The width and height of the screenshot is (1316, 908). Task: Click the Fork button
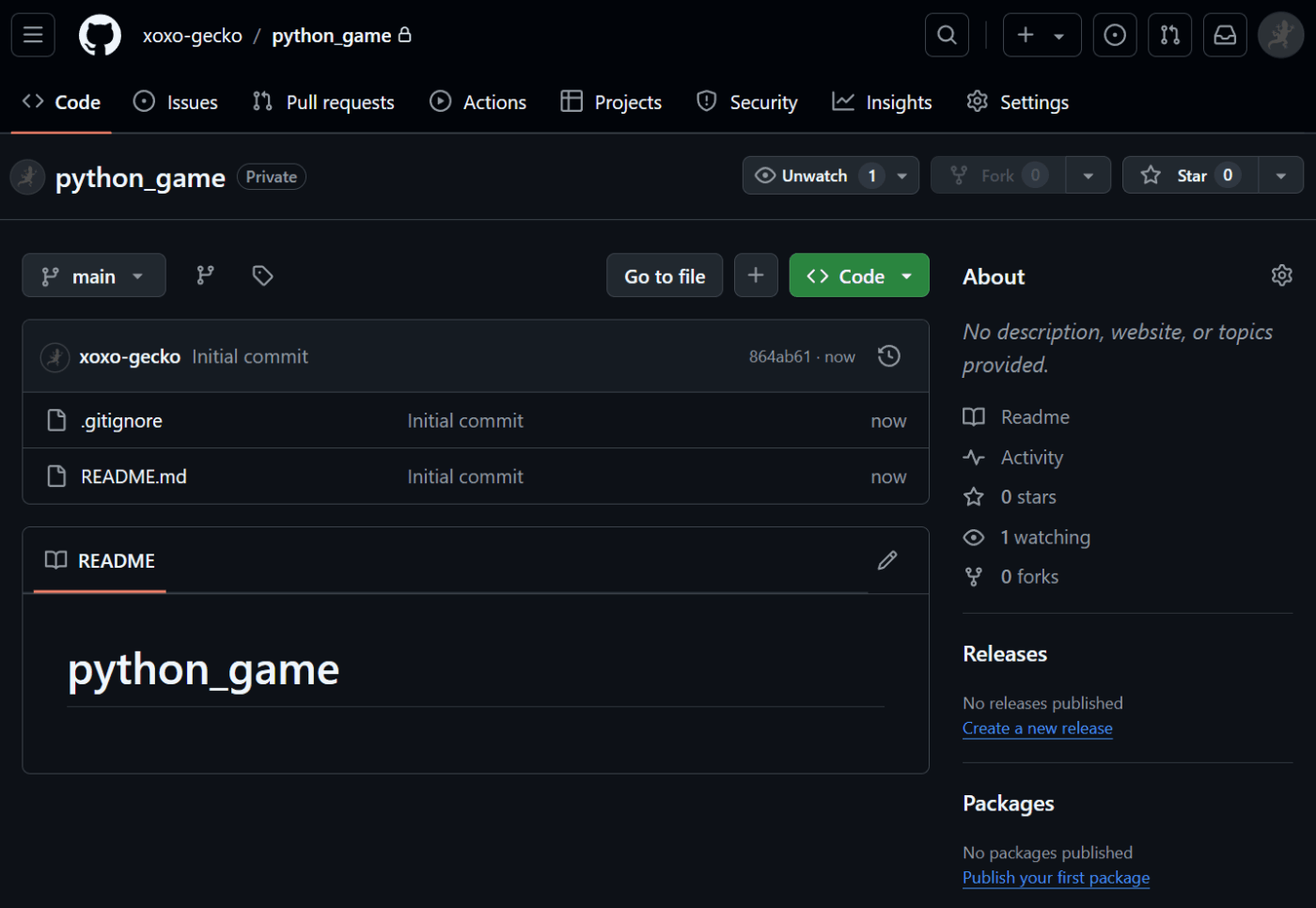point(997,176)
